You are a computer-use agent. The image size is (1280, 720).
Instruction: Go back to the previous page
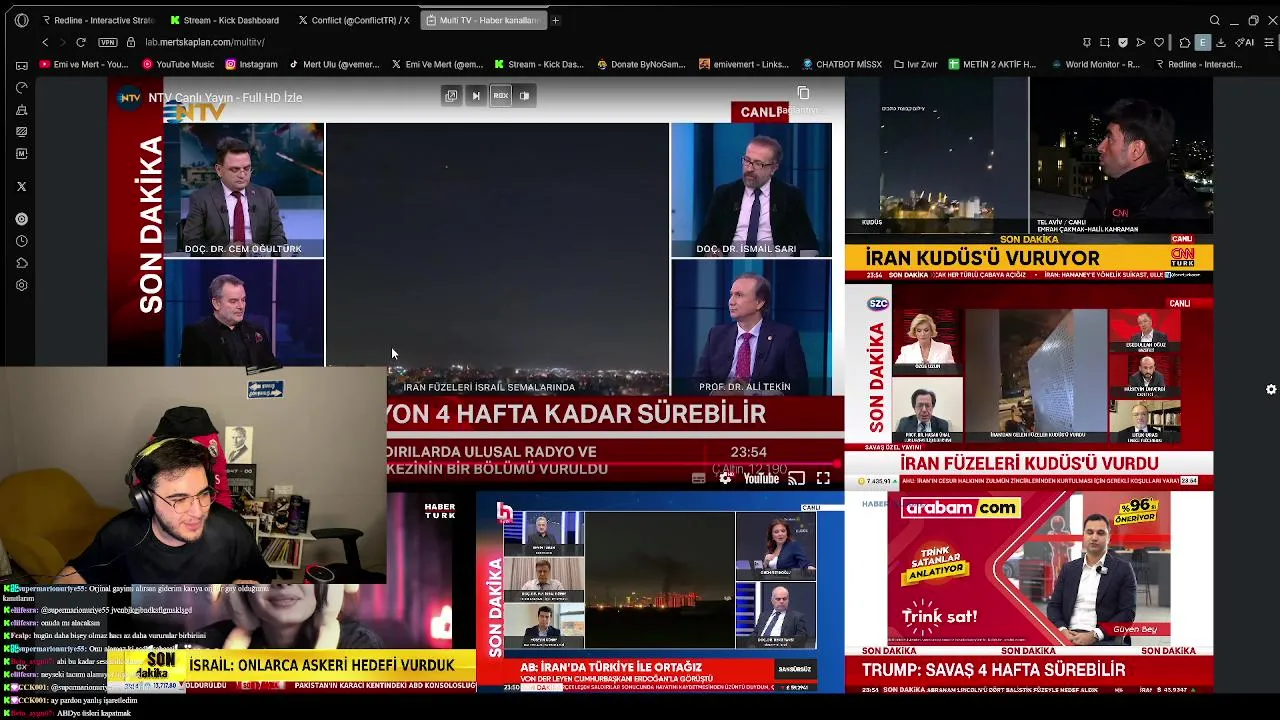point(45,42)
